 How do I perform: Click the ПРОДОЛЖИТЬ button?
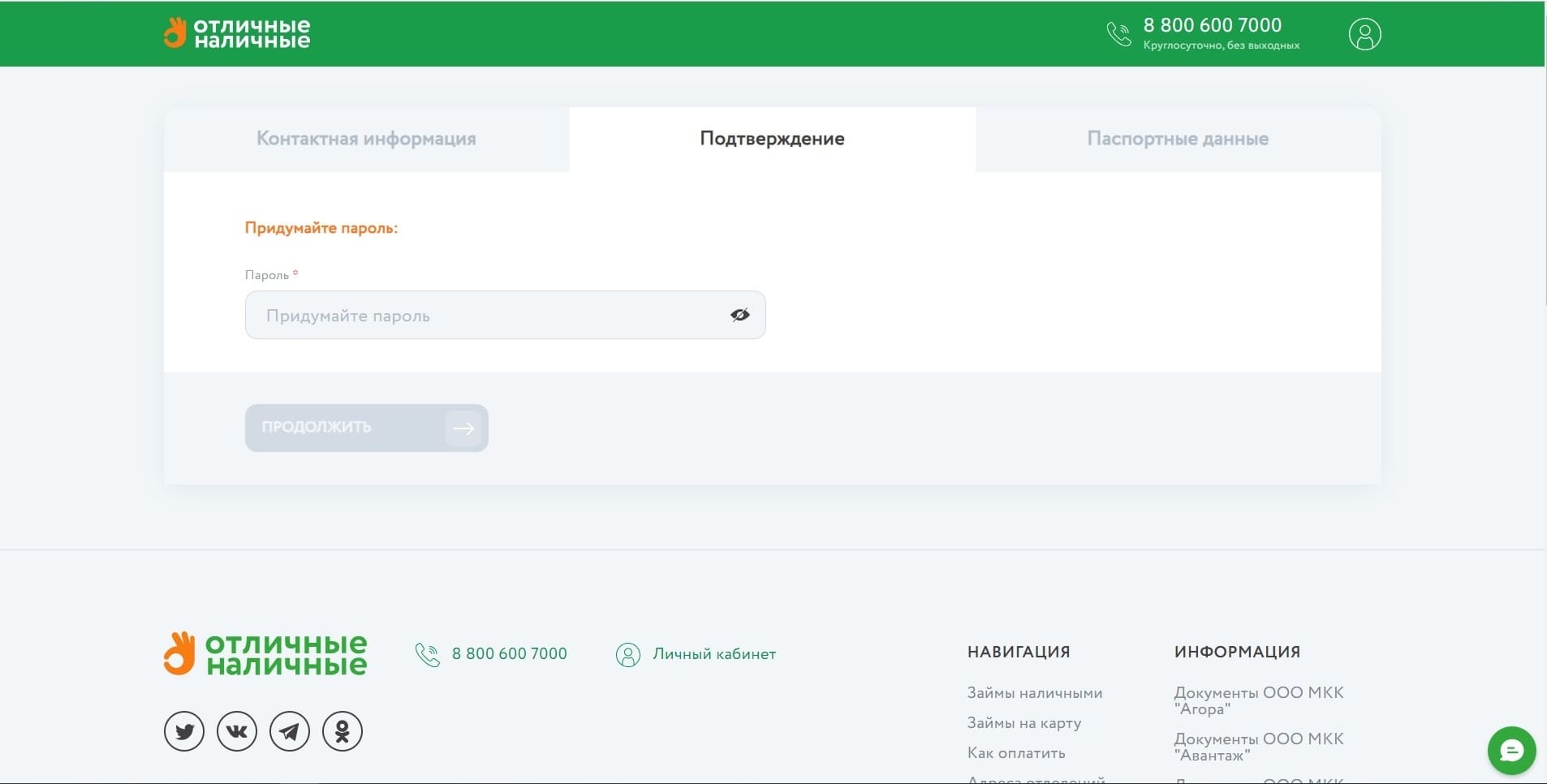click(366, 428)
